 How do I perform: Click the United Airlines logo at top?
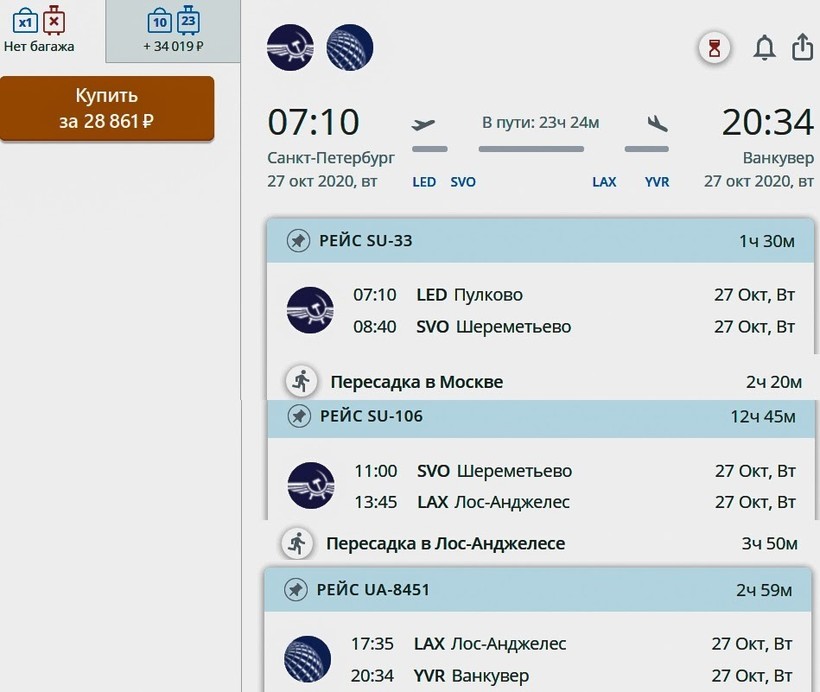(350, 47)
